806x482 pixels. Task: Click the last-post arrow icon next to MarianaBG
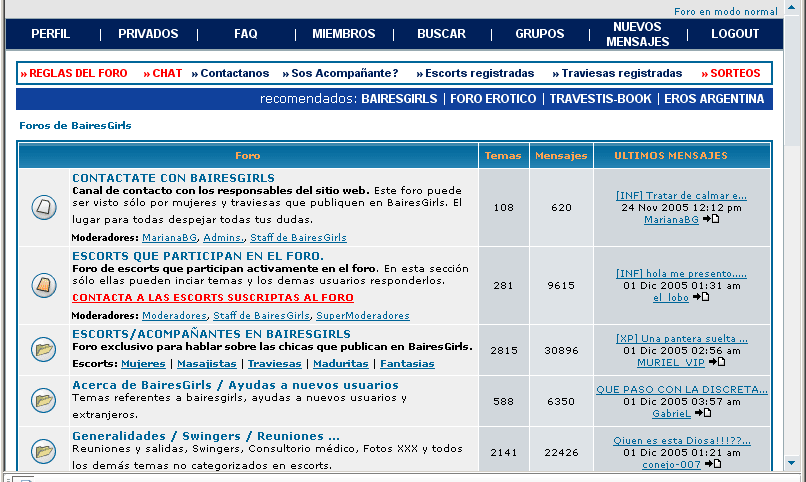pyautogui.click(x=711, y=219)
